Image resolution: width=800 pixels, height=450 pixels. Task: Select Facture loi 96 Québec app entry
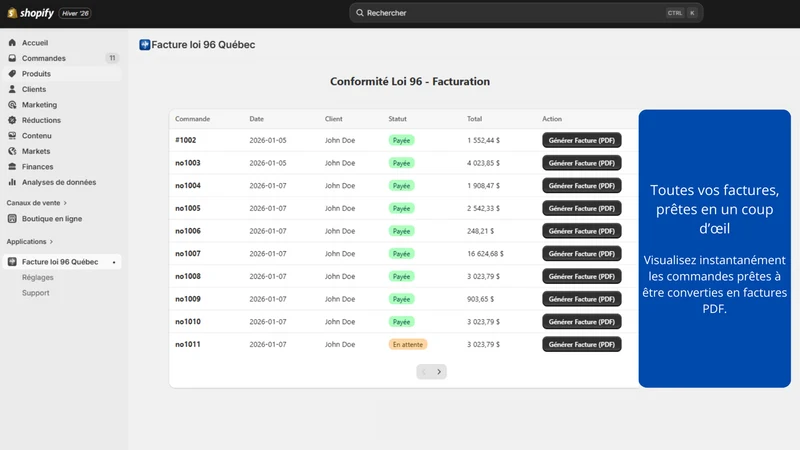tap(61, 262)
